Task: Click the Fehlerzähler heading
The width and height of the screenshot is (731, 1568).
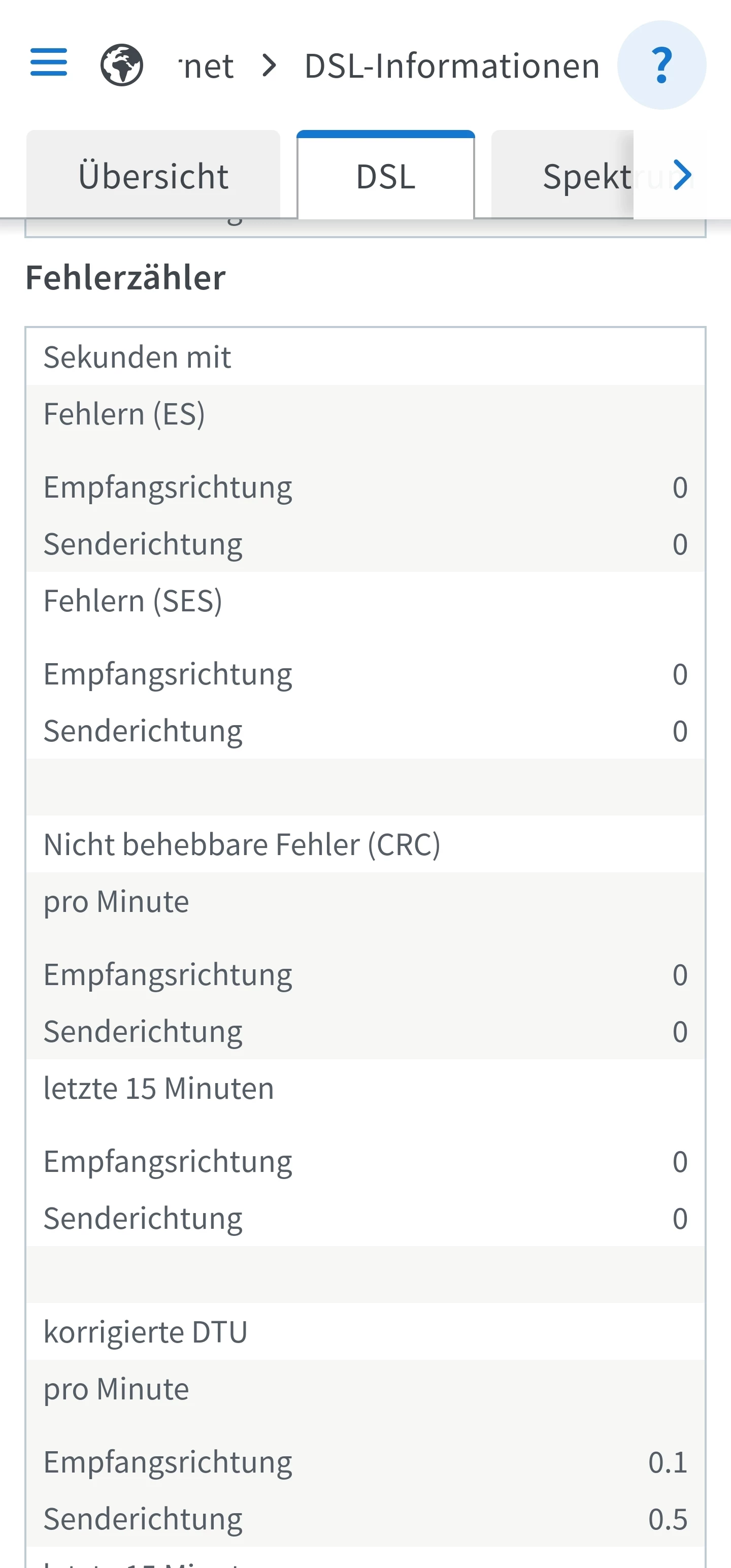Action: (x=126, y=278)
